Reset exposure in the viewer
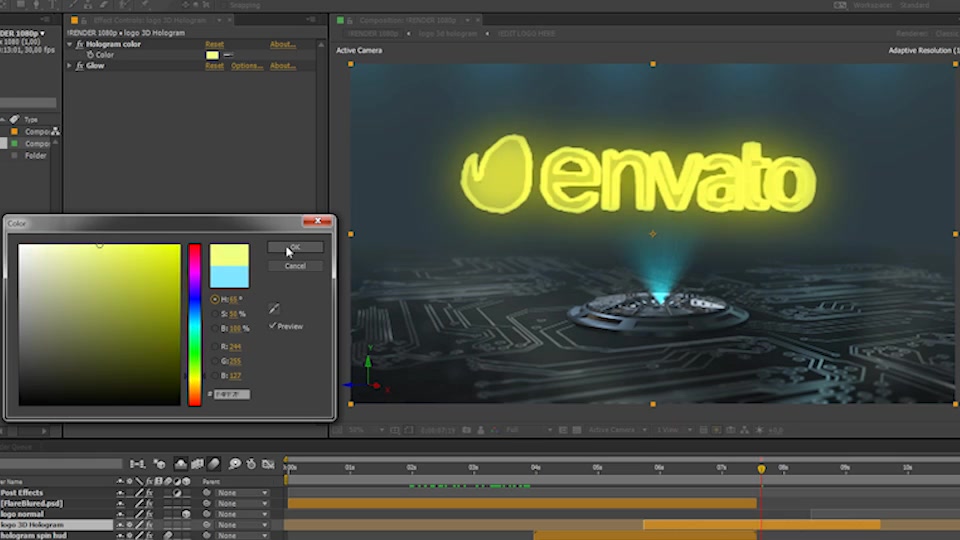 coord(760,430)
